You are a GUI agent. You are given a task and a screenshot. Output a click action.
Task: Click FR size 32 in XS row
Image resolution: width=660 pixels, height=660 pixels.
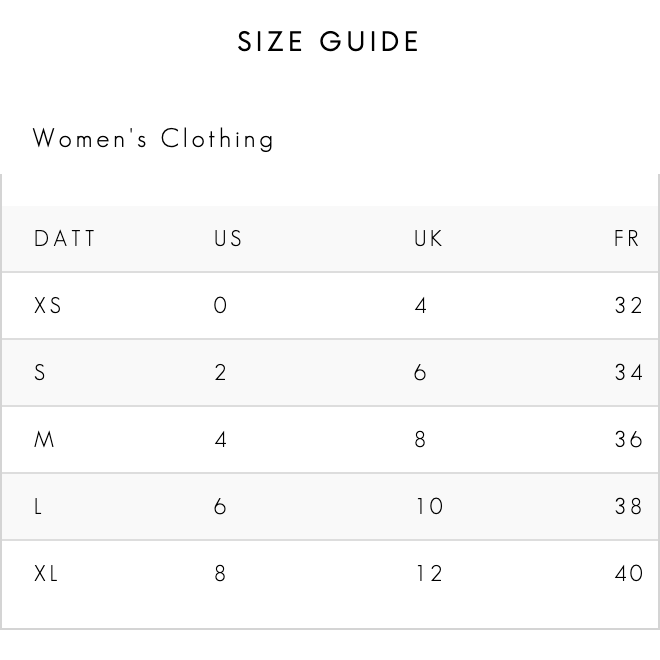(628, 306)
